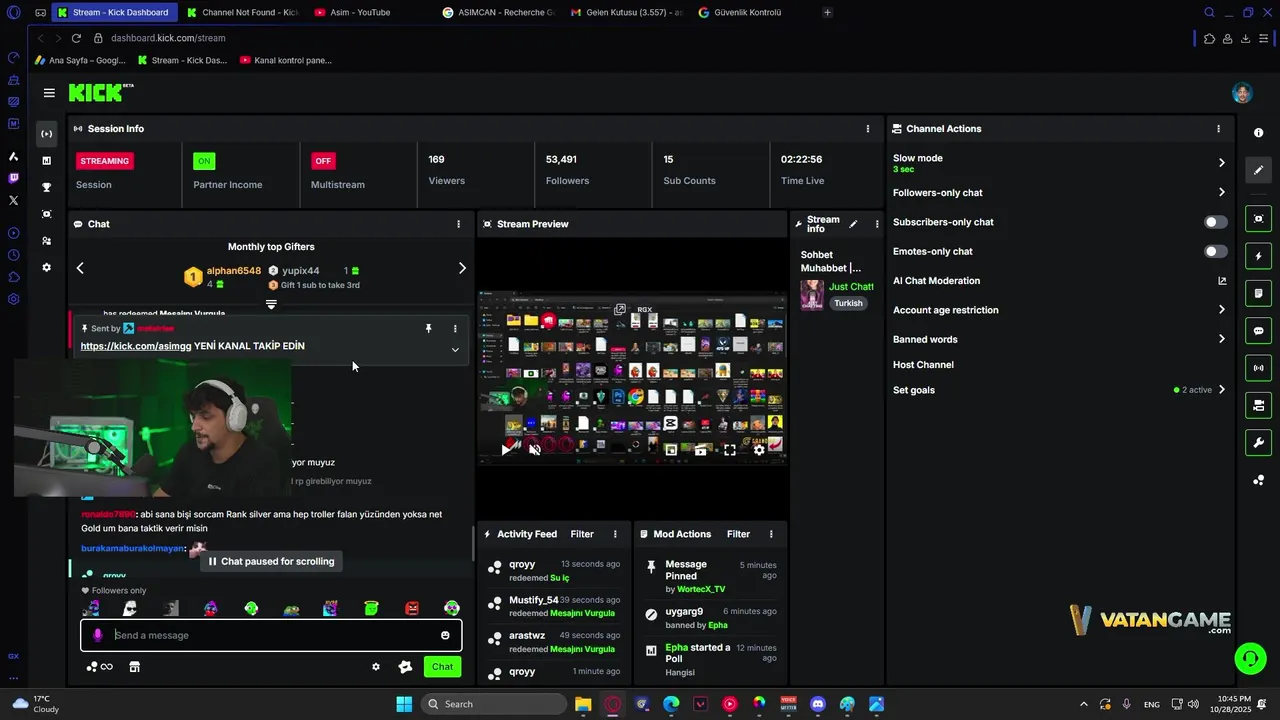Show next top gifters with right arrow
The height and width of the screenshot is (720, 1280).
[x=462, y=268]
